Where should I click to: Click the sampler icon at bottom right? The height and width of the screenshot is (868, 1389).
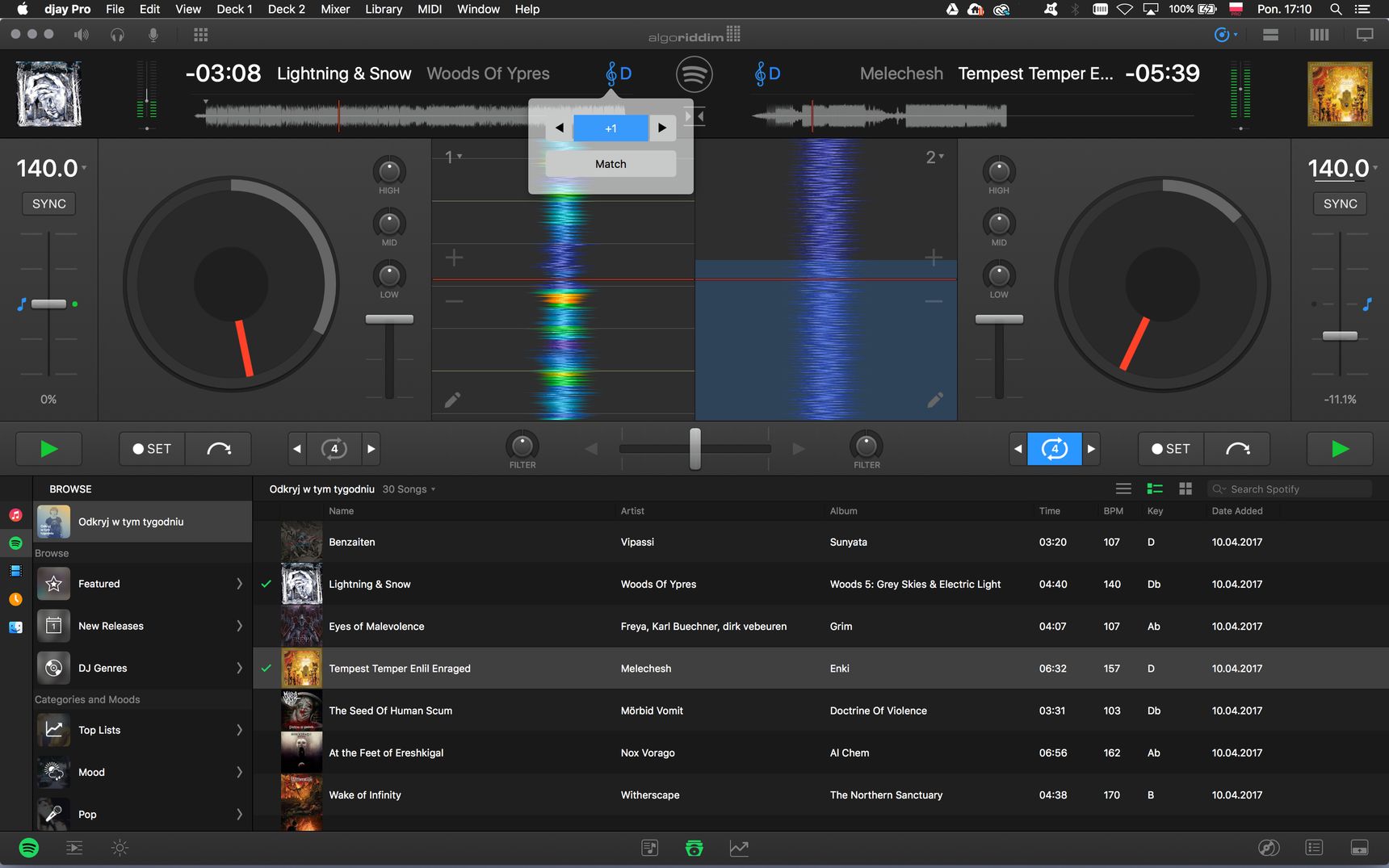(1360, 848)
